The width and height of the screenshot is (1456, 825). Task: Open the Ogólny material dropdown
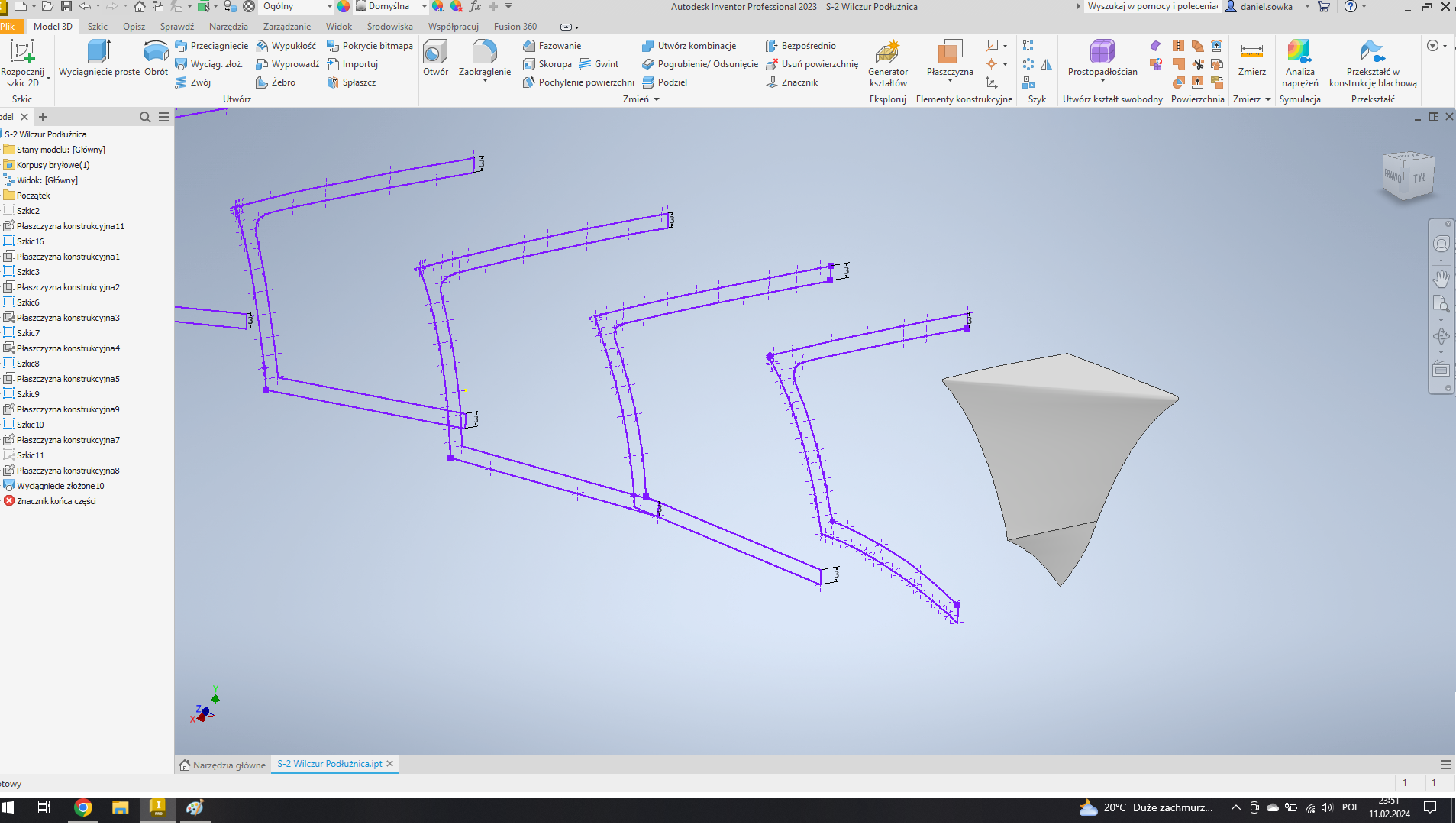click(x=298, y=6)
